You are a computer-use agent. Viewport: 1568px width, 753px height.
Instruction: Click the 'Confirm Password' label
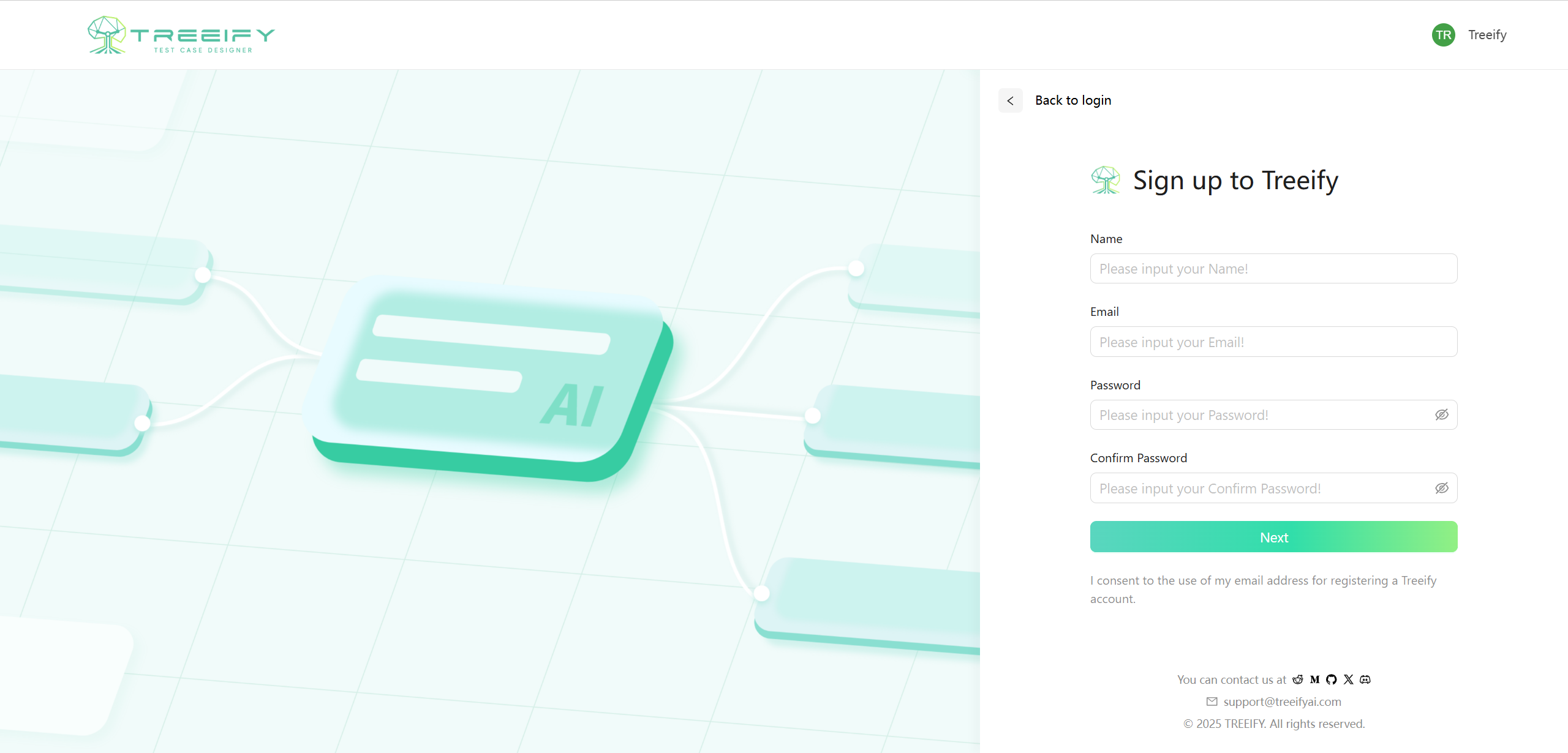click(x=1138, y=458)
